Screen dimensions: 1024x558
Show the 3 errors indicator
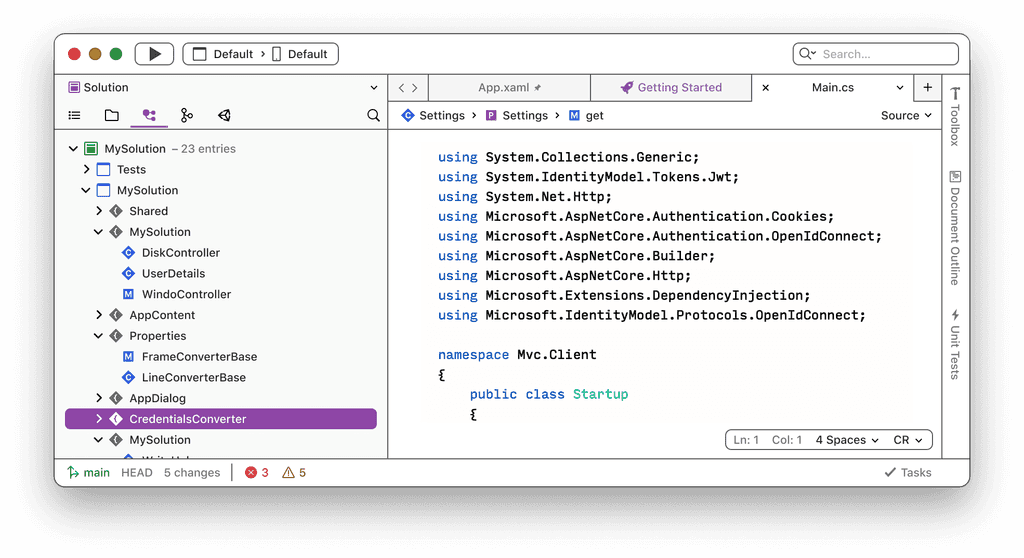click(257, 472)
